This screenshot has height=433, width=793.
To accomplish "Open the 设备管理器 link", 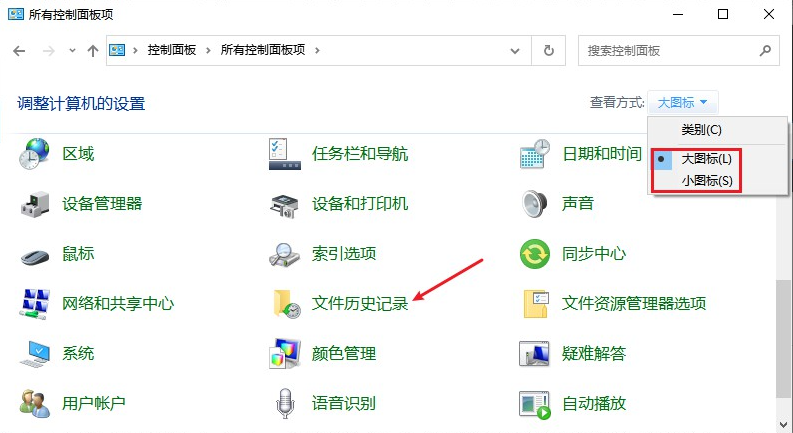I will coord(102,204).
